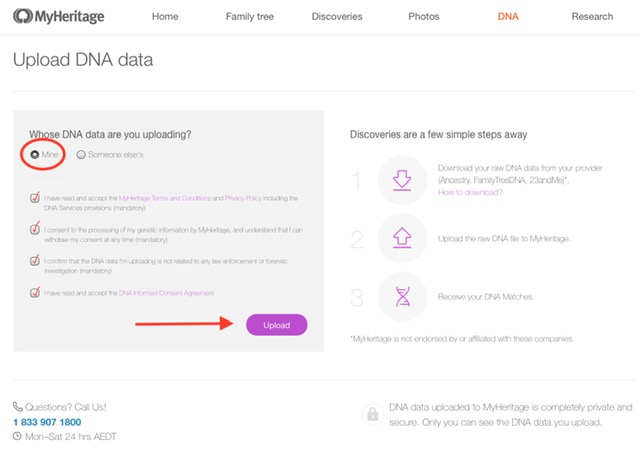The height and width of the screenshot is (449, 640).
Task: Toggle the Terms and Conditions acceptance checkbox
Action: tap(35, 198)
